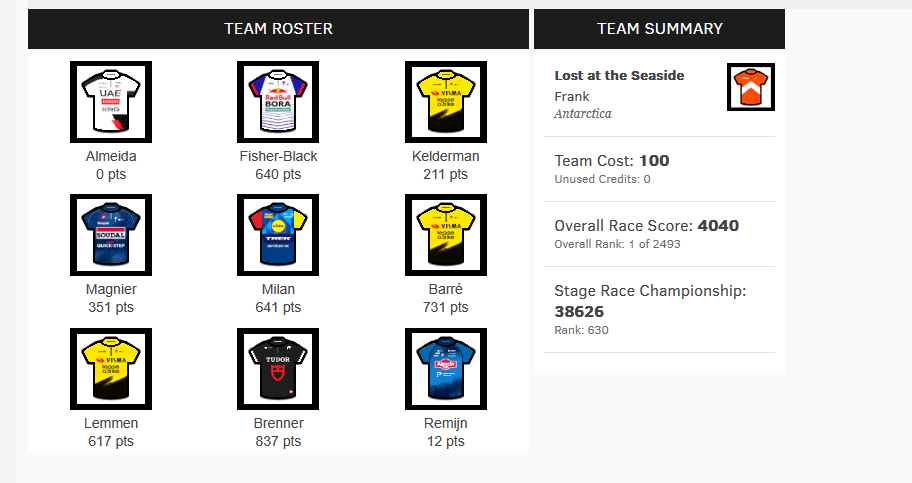Image resolution: width=912 pixels, height=483 pixels.
Task: Click the Fisher-Black rider name
Action: (x=279, y=156)
